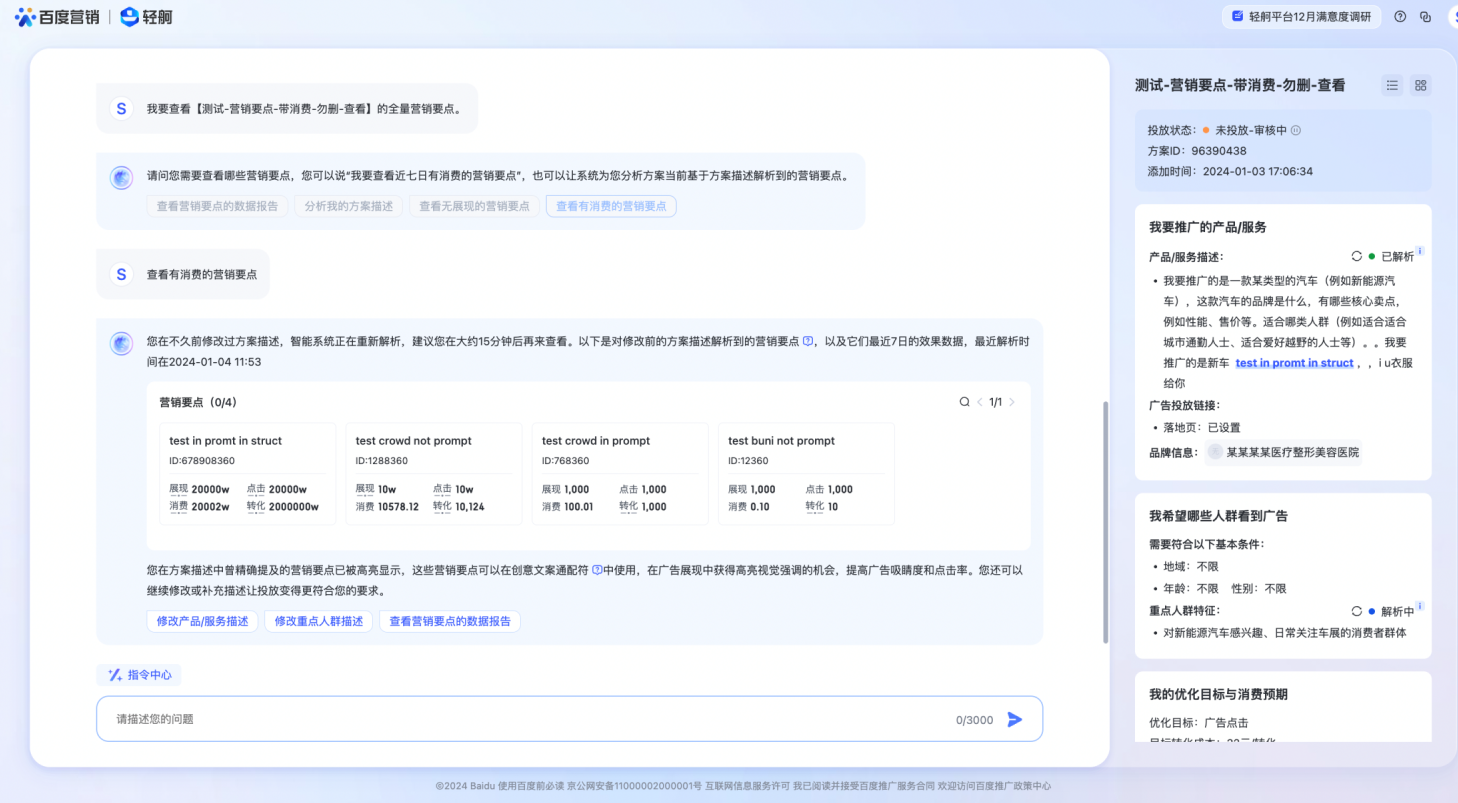Click help icon after 创意文案通配符
The height and width of the screenshot is (803, 1458).
597,570
